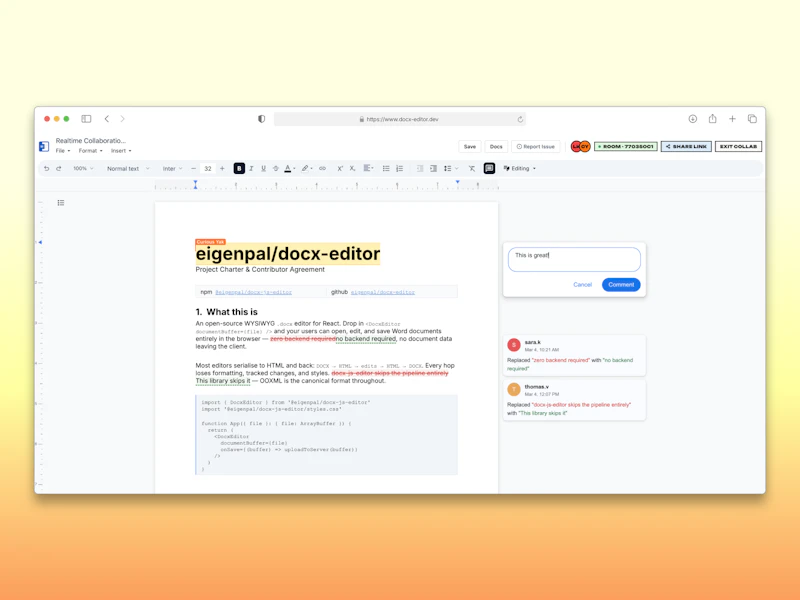Click the Safari address bar

pos(400,119)
